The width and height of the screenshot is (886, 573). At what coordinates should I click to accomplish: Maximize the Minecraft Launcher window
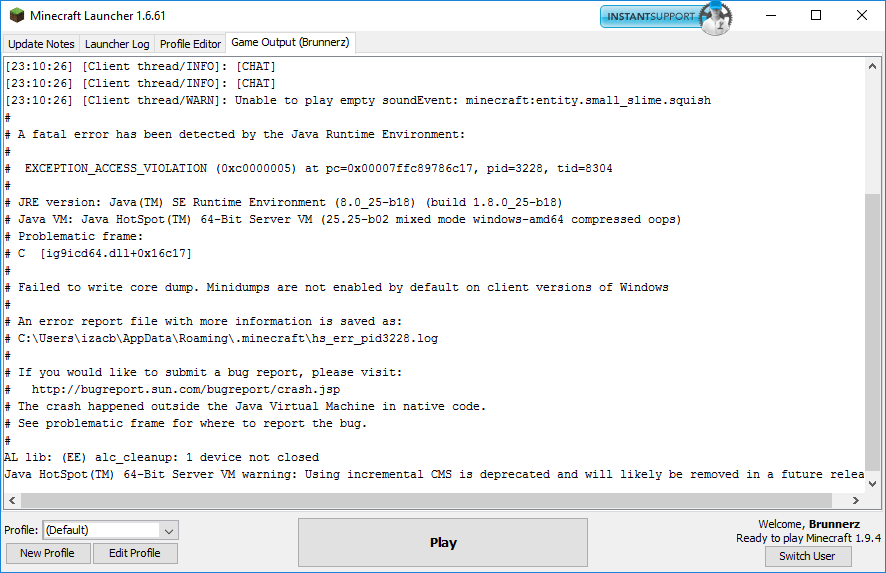816,15
